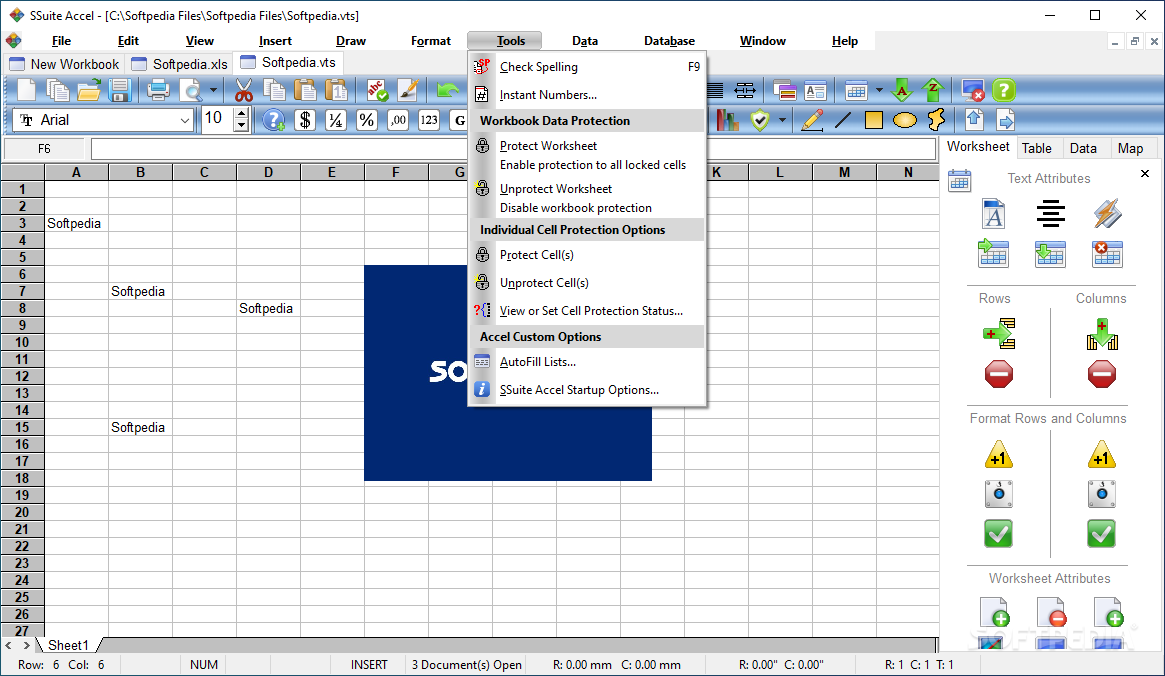Viewport: 1165px width, 676px height.
Task: Open help with green question mark icon
Action: (x=1004, y=91)
